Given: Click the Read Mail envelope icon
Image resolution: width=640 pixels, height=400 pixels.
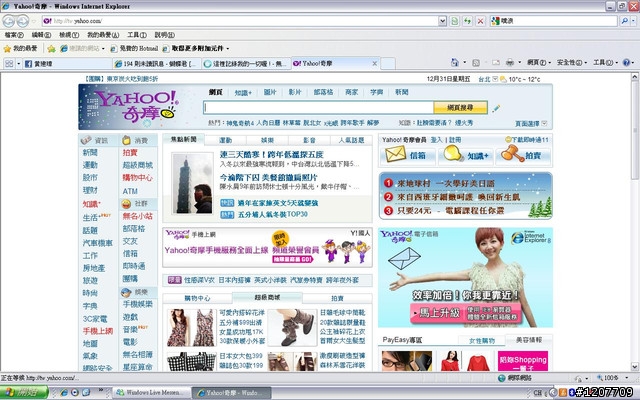Looking at the screenshot, I should (x=496, y=62).
